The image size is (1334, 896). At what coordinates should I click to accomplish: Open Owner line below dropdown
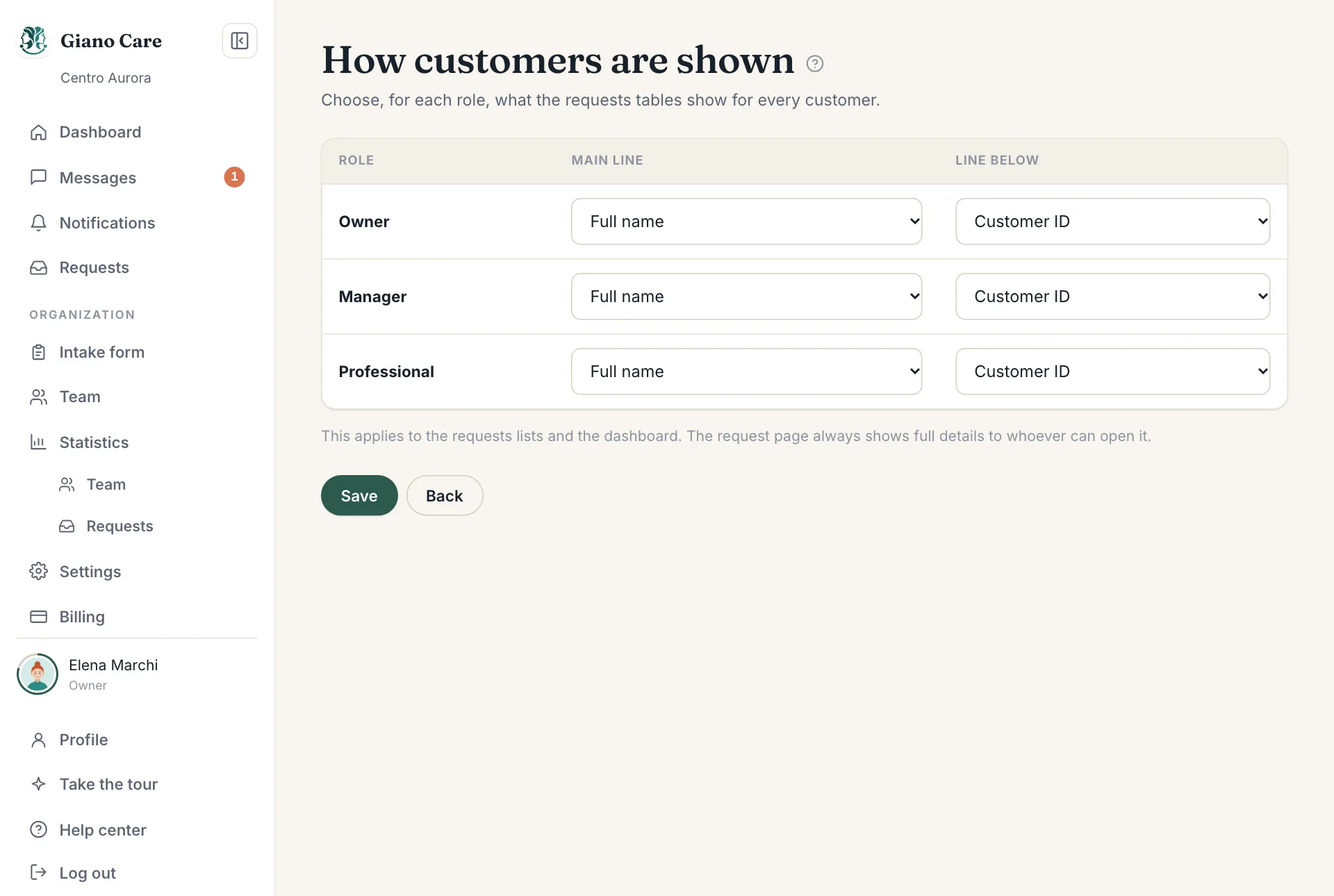tap(1112, 222)
